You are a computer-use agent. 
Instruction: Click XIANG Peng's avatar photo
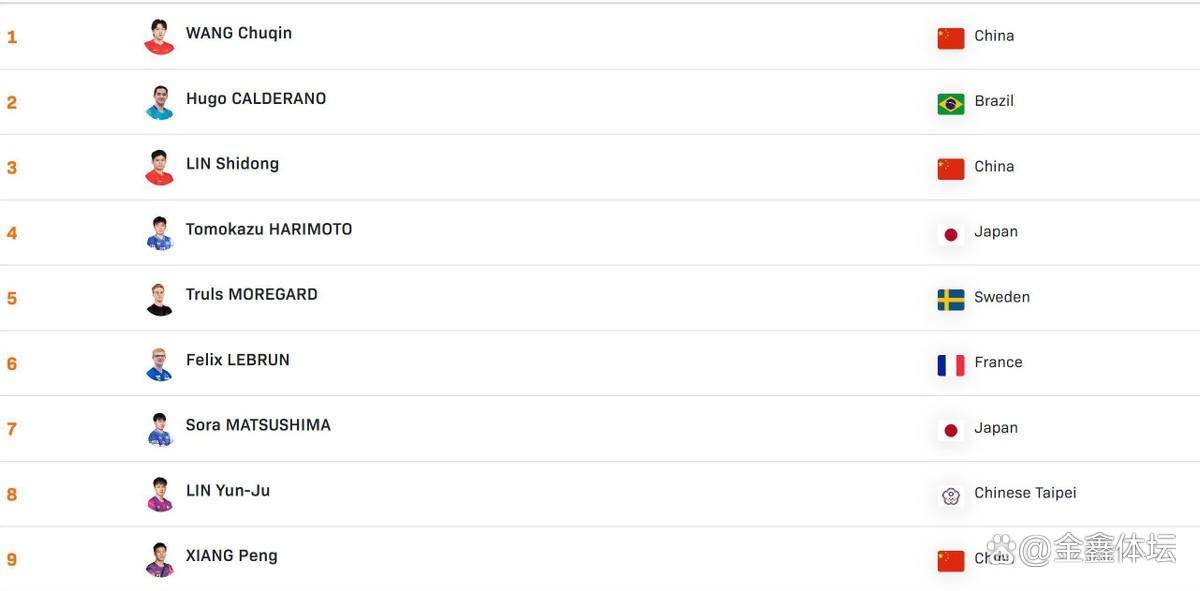click(159, 560)
